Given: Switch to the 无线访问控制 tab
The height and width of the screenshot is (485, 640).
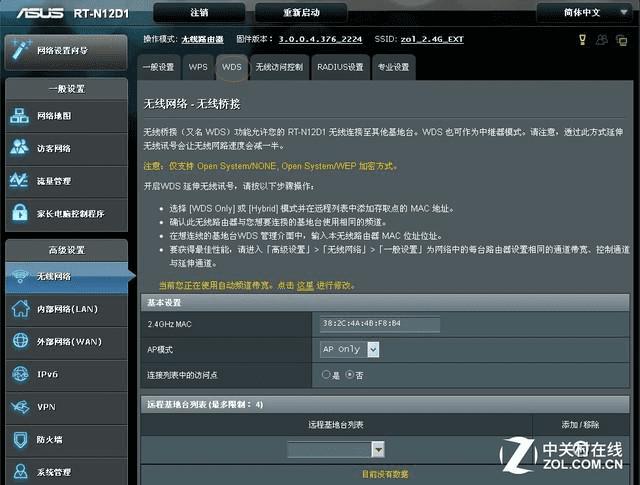Looking at the screenshot, I should [280, 67].
